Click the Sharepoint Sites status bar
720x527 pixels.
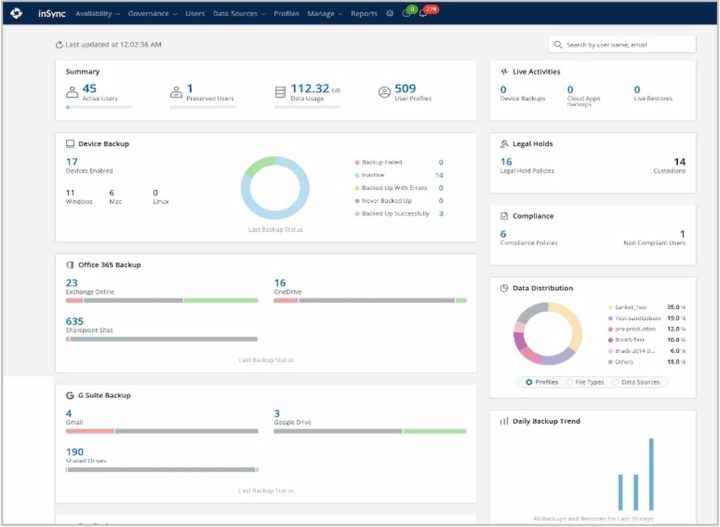click(162, 339)
